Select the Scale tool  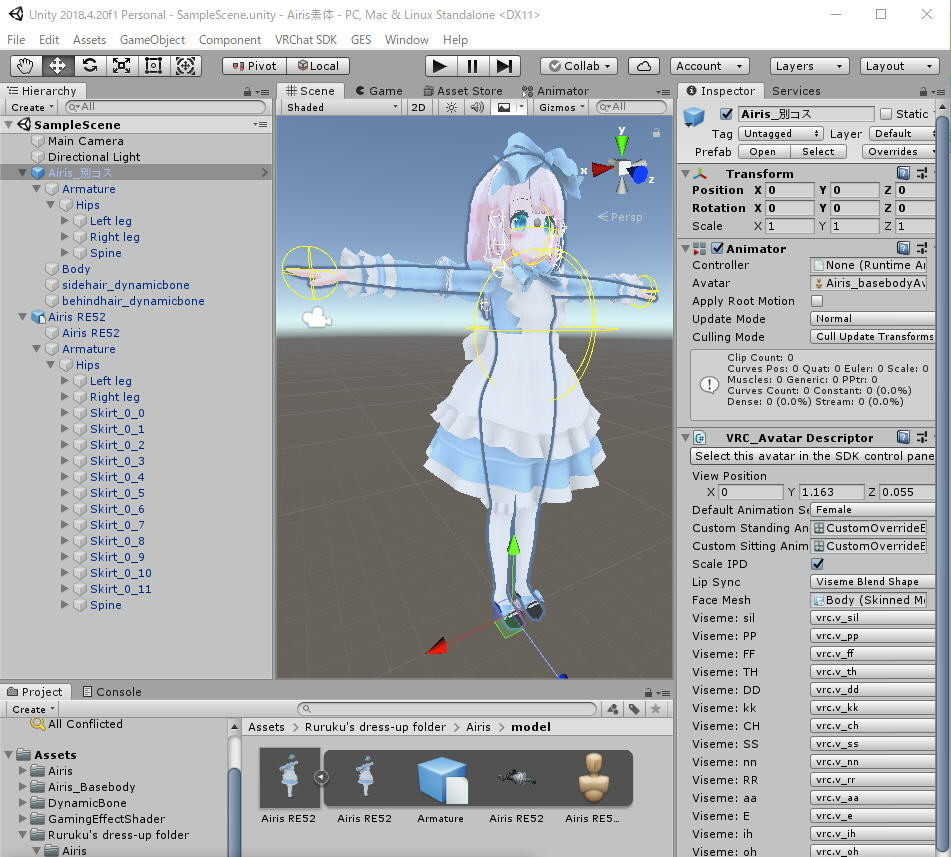pos(122,66)
